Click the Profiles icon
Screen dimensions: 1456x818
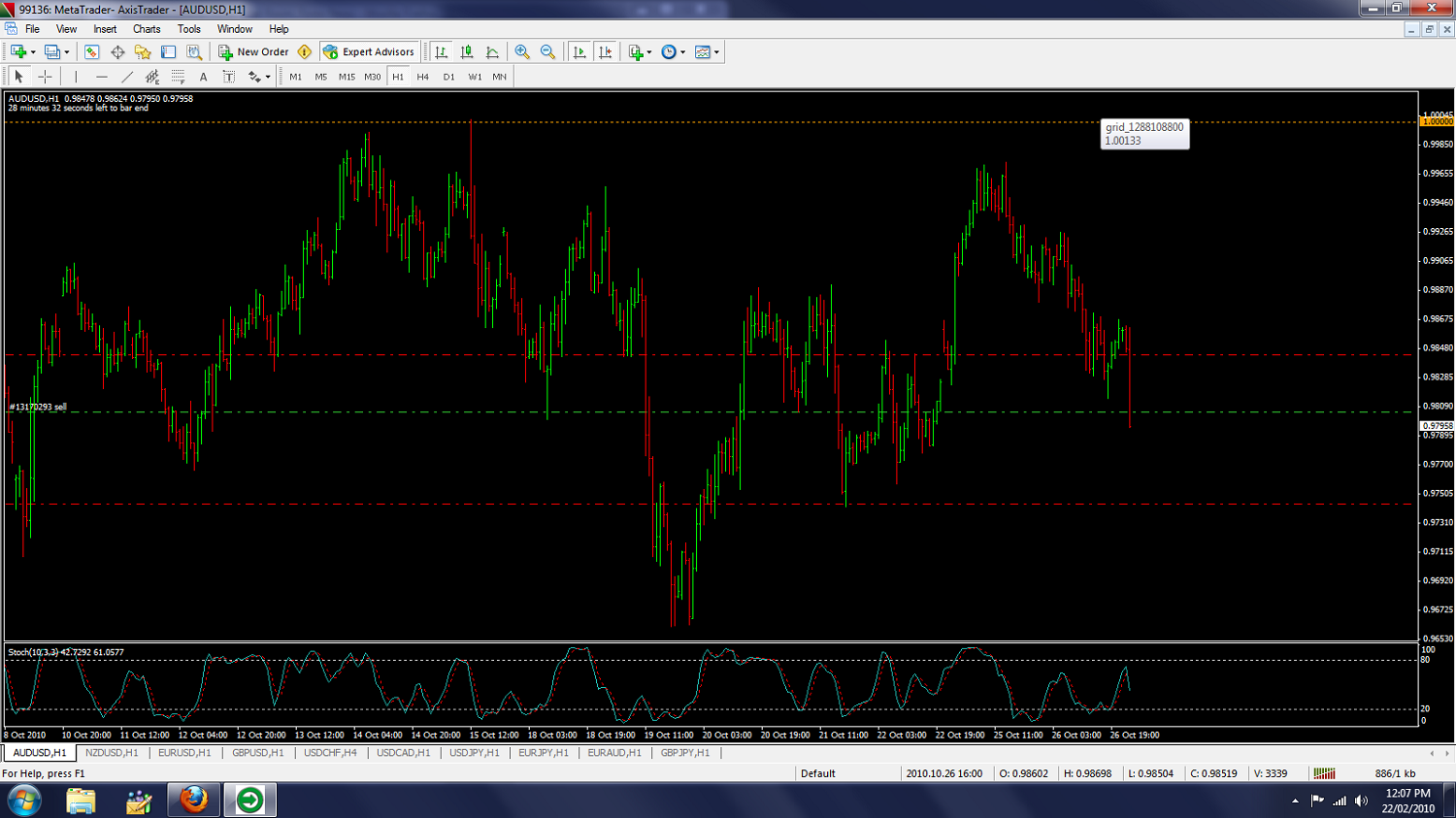coord(52,52)
